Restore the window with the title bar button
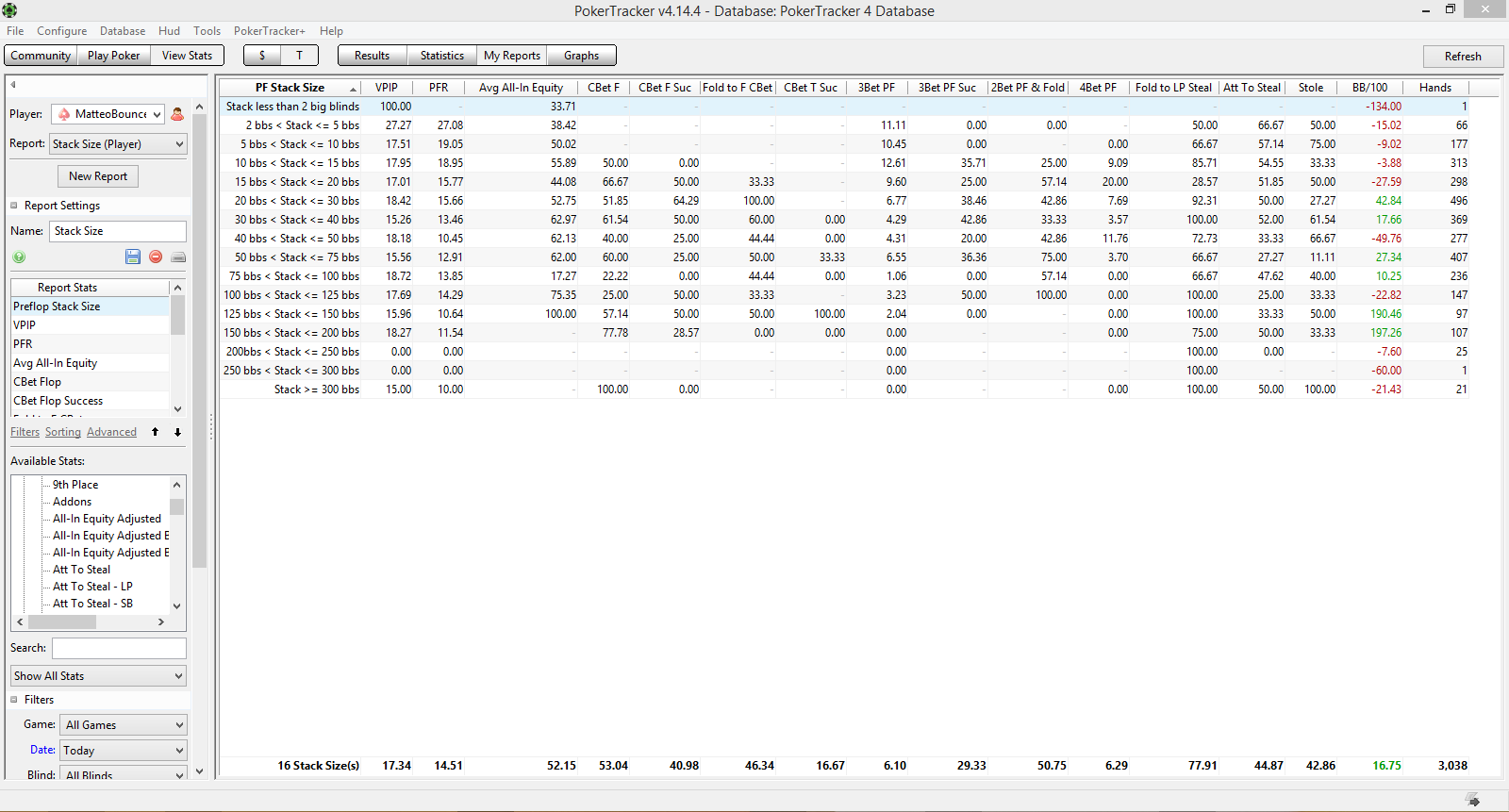Screen dimensions: 1509x812 tap(1451, 9)
